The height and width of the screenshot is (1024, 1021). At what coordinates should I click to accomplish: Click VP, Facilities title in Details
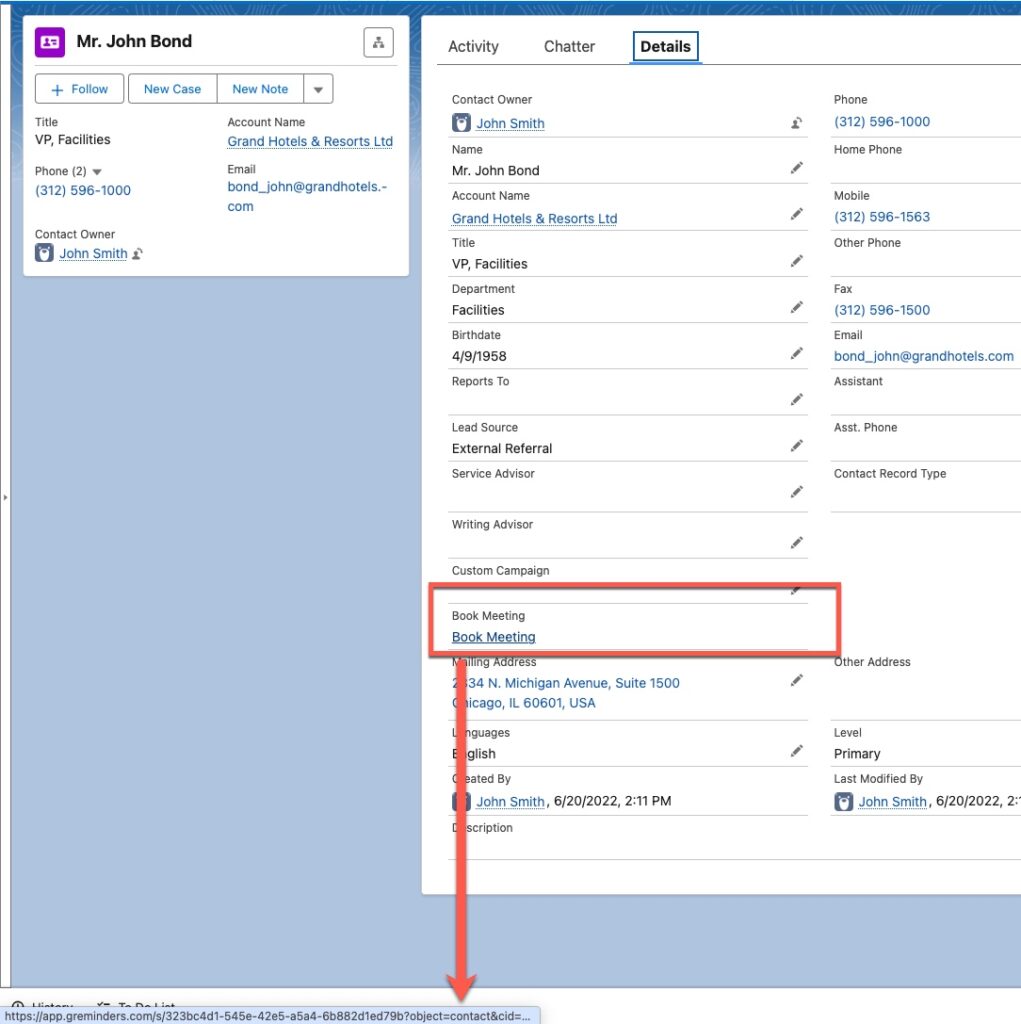[x=489, y=264]
